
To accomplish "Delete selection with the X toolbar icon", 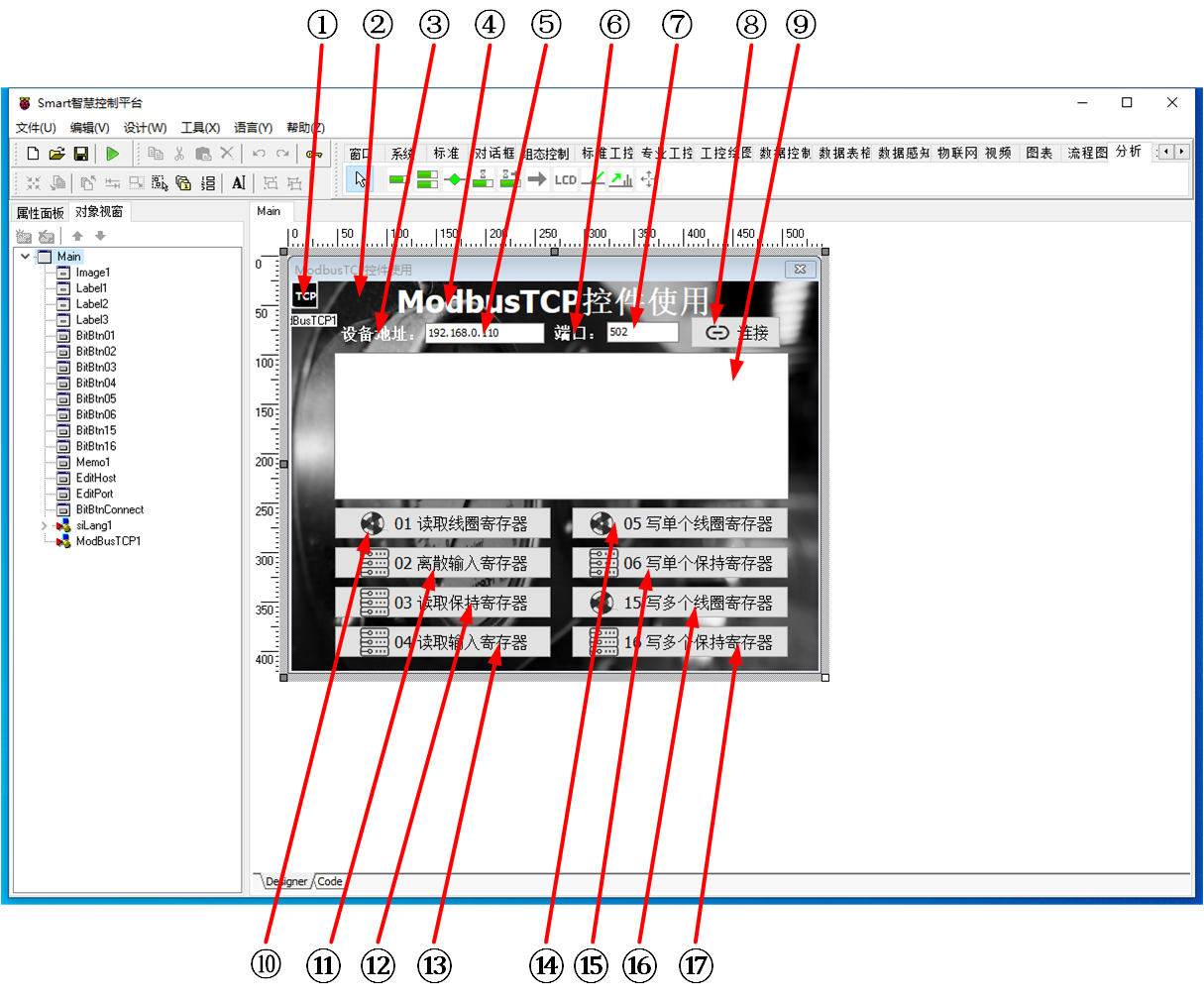I will point(227,154).
